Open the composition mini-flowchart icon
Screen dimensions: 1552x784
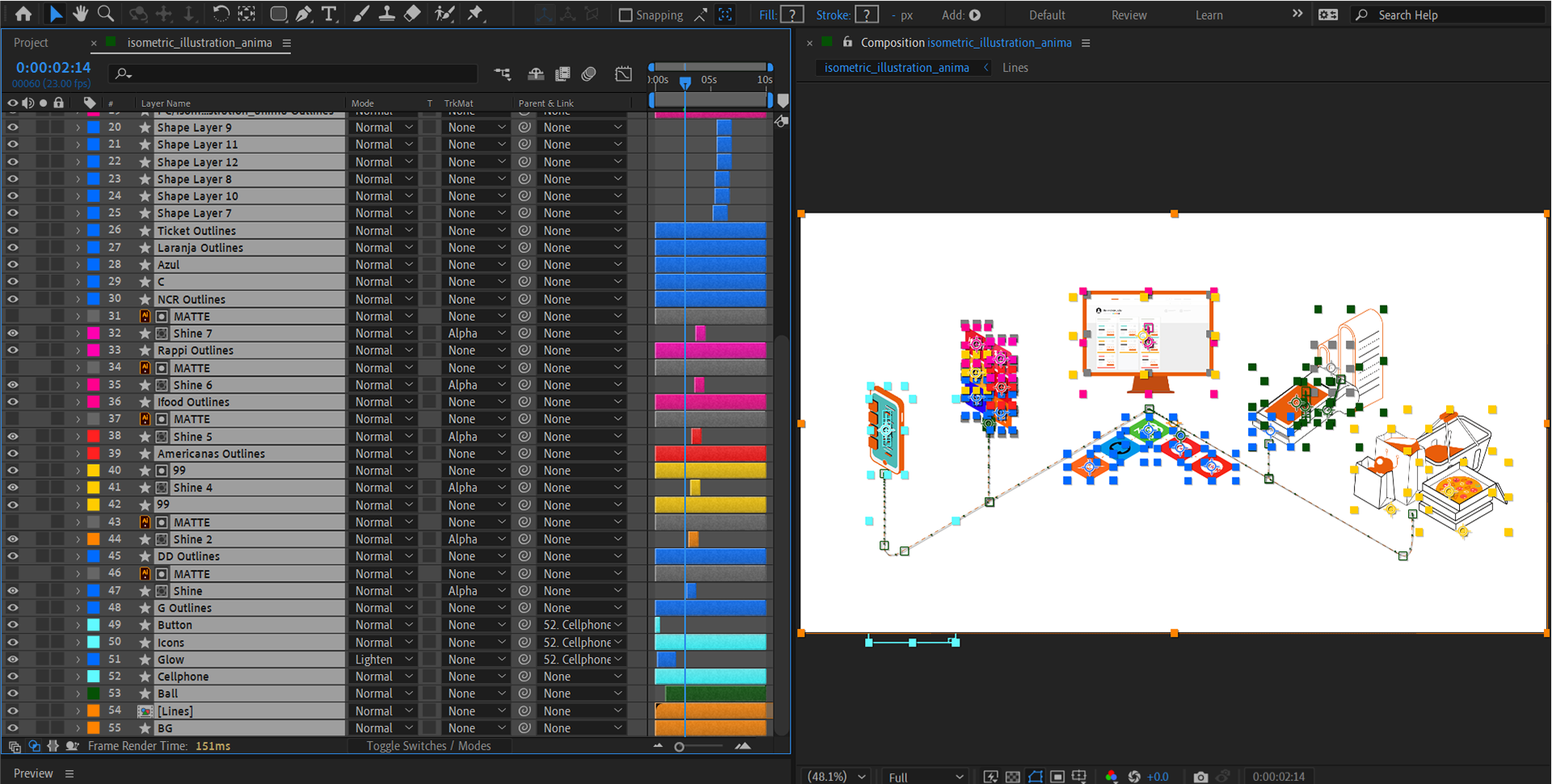[503, 74]
